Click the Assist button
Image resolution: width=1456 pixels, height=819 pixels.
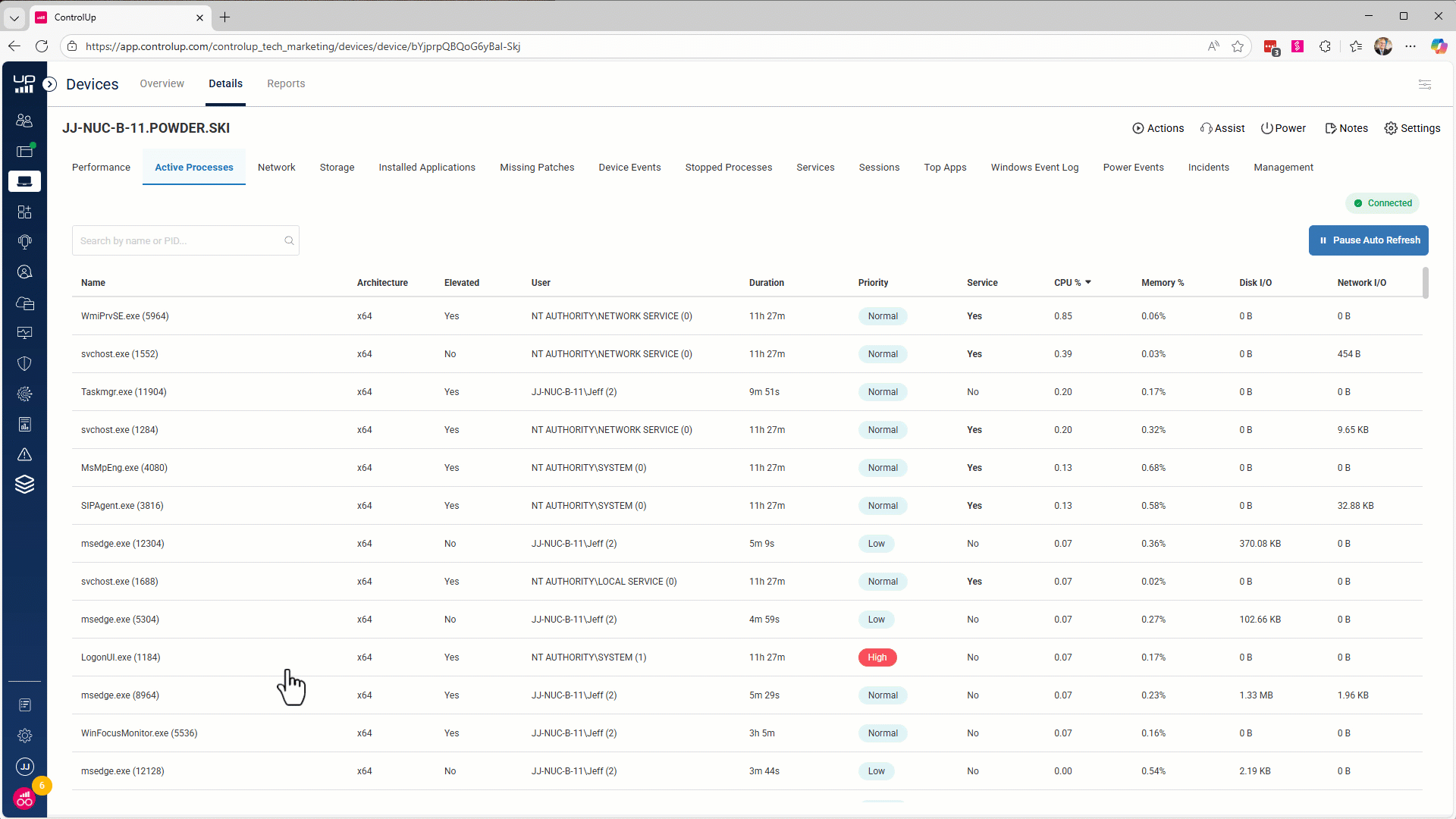[x=1222, y=128]
